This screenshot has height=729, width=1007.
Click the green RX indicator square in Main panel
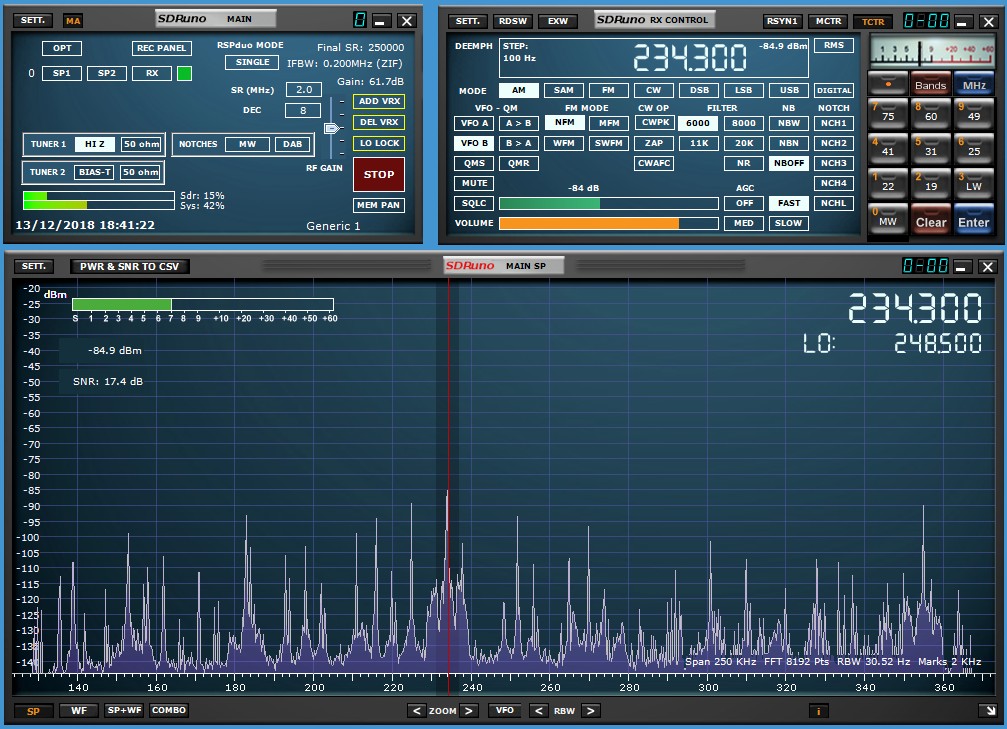(x=184, y=73)
